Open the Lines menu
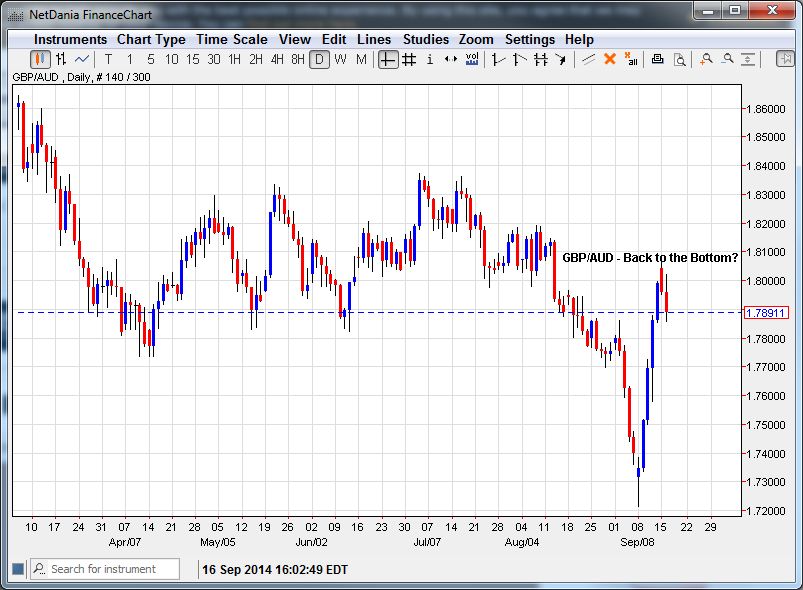 [x=374, y=39]
